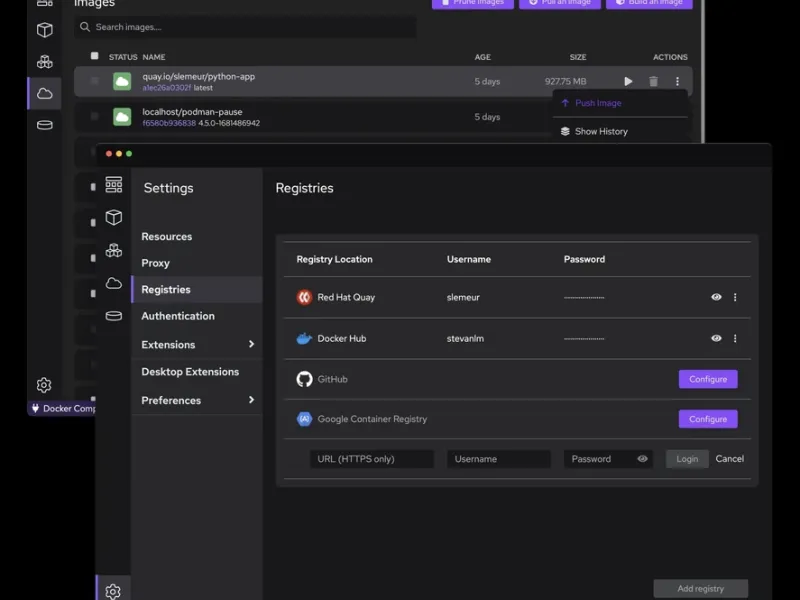Screen dimensions: 800x600
Task: Open Desktop Extensions settings page
Action: pyautogui.click(x=190, y=372)
